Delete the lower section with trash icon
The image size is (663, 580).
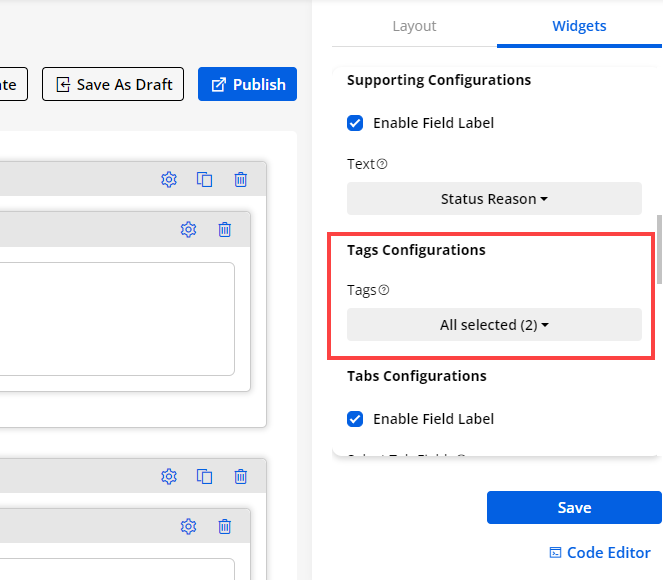[x=240, y=477]
